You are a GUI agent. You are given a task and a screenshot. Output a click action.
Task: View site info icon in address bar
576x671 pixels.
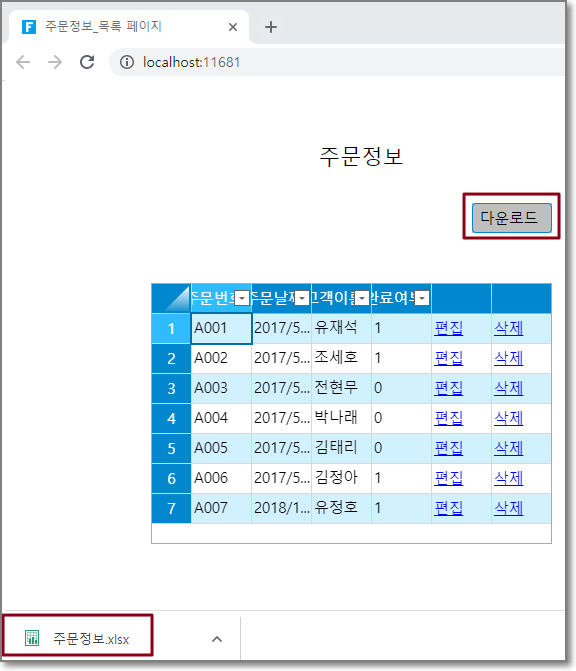coord(127,62)
